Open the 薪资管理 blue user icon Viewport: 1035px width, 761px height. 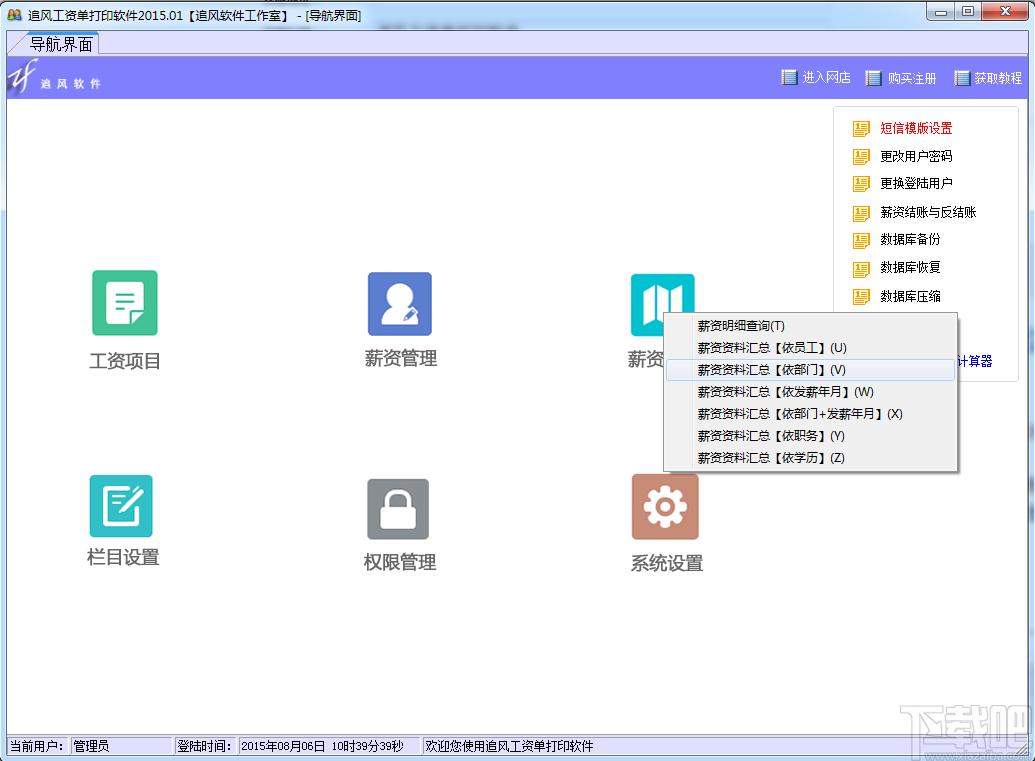click(x=400, y=304)
